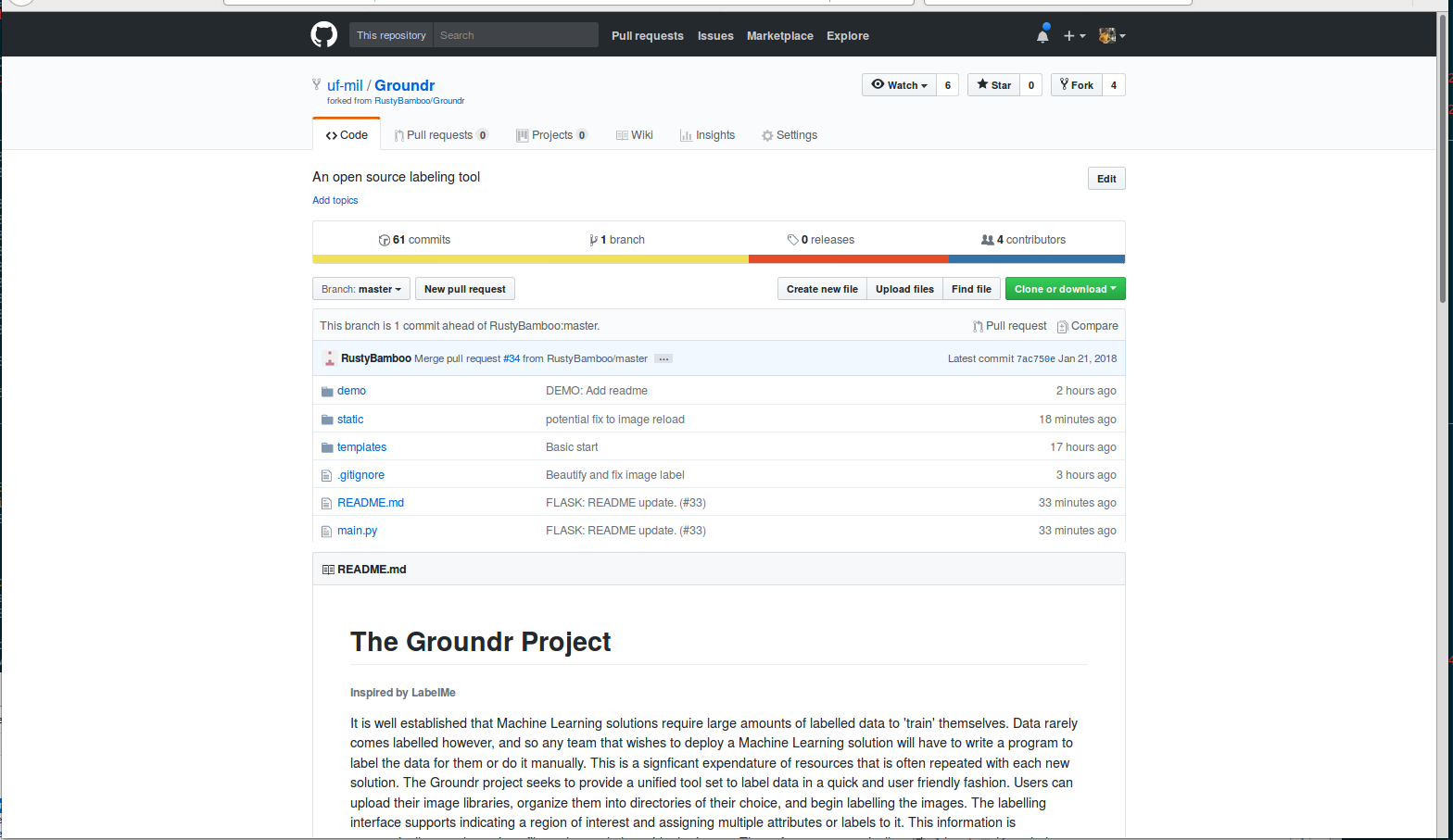Select the Projects tab

tap(551, 135)
